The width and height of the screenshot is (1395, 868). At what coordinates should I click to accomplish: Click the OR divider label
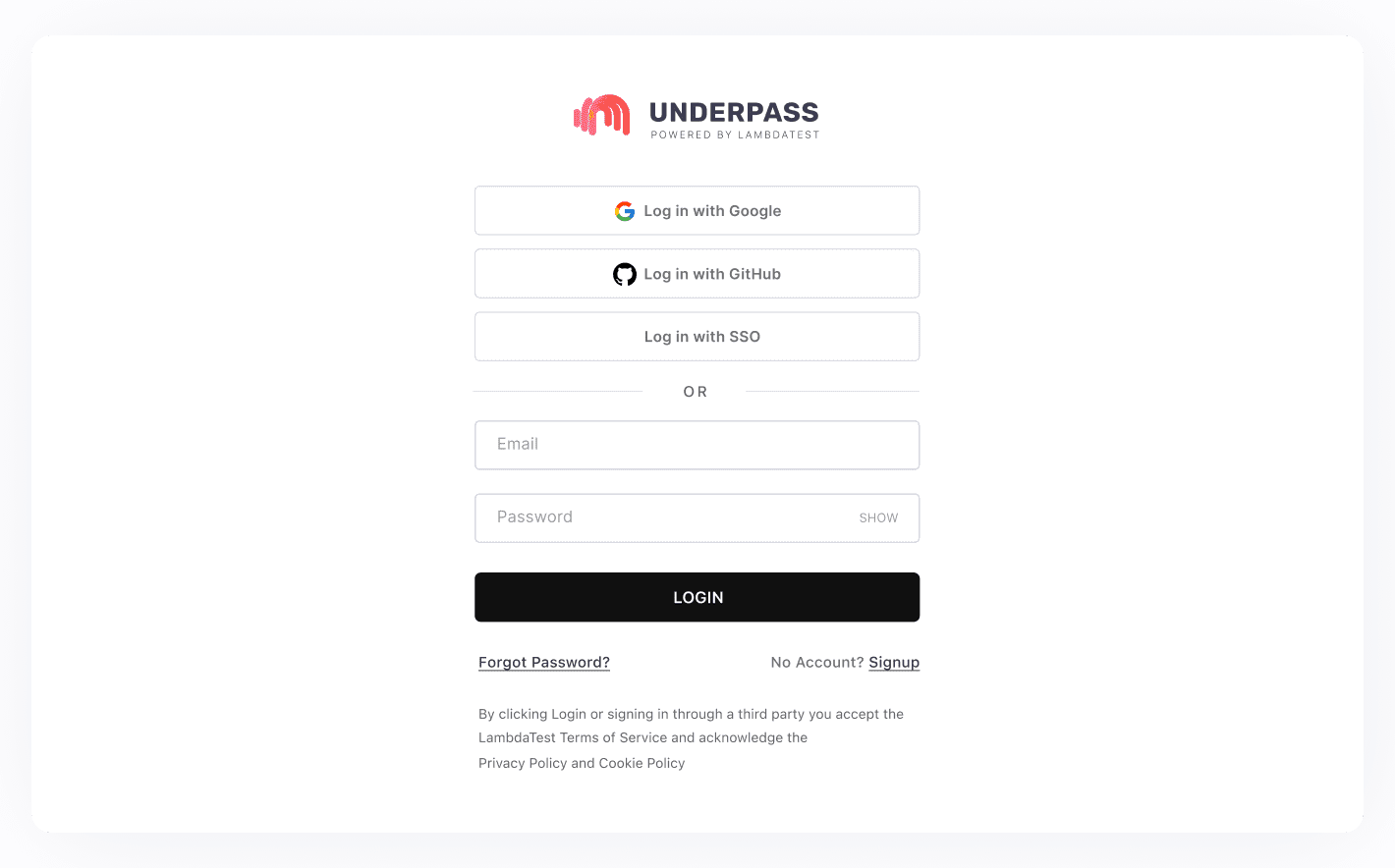(x=695, y=391)
